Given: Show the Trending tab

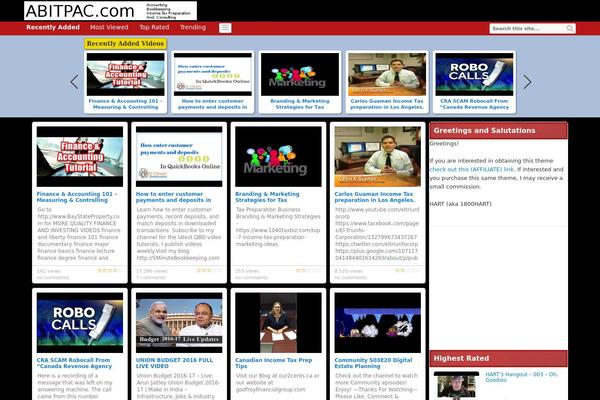Looking at the screenshot, I should (193, 28).
